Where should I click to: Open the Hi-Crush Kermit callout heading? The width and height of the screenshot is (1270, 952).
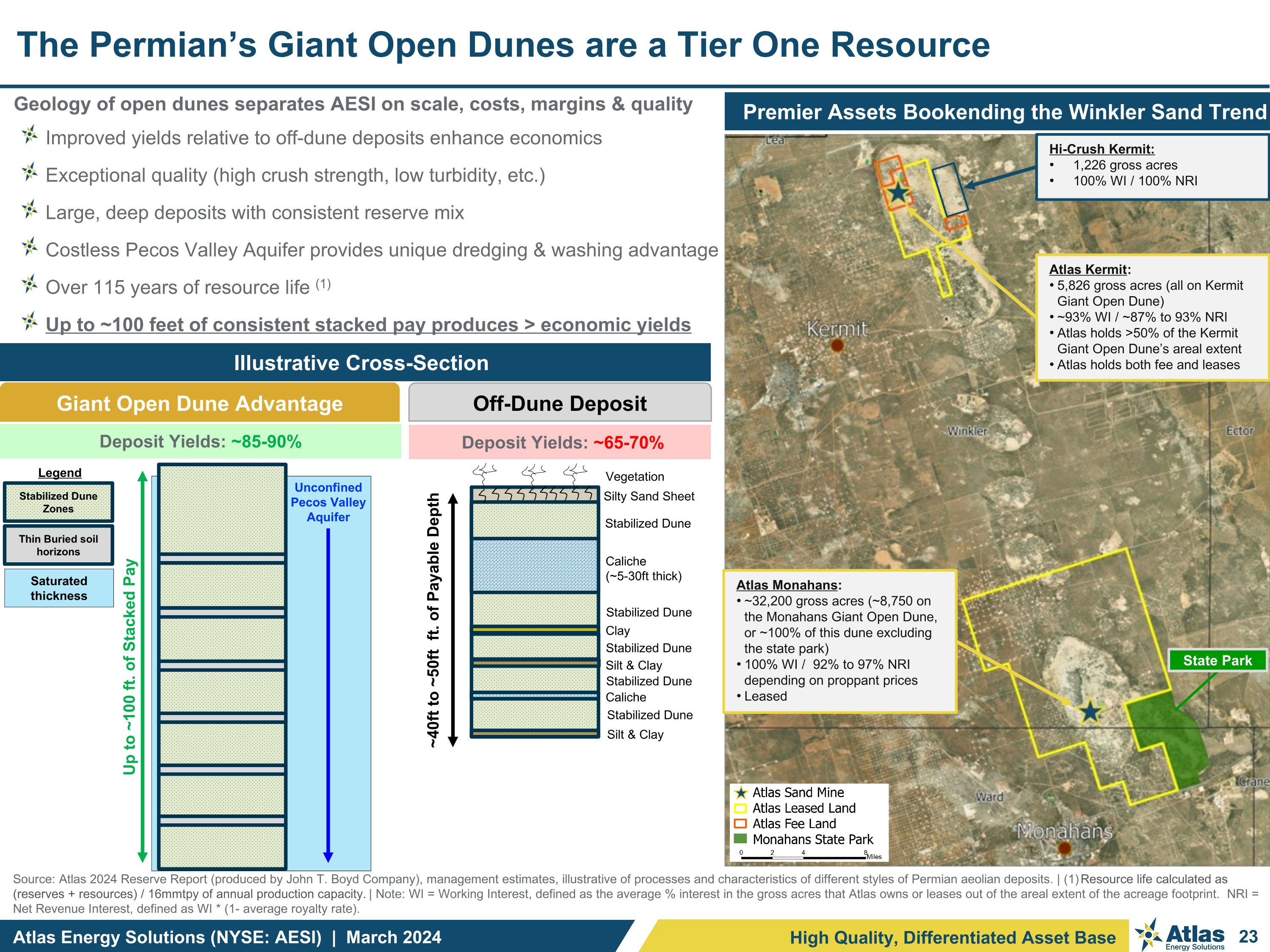pos(1102,149)
